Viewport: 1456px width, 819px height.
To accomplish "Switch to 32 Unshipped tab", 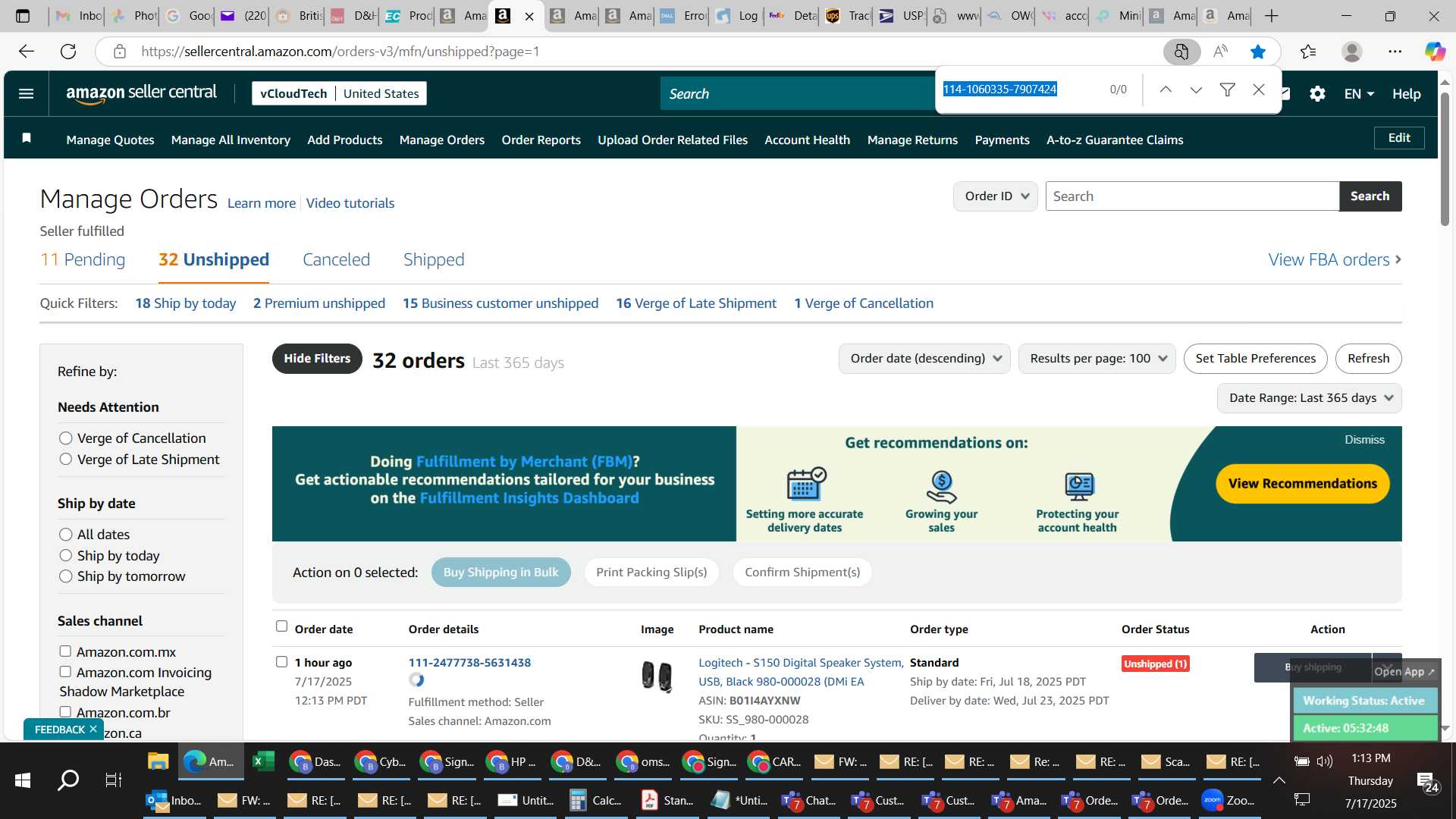I will 214,259.
